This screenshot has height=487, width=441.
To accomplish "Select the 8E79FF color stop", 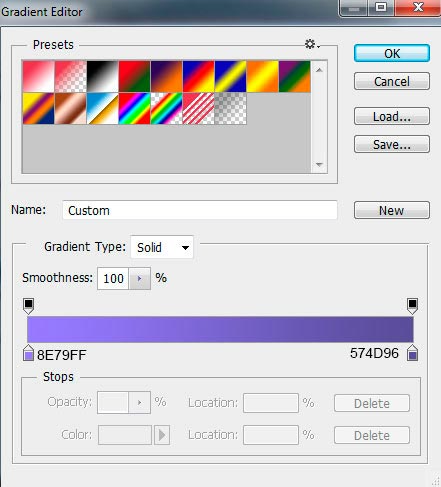I will click(x=29, y=353).
